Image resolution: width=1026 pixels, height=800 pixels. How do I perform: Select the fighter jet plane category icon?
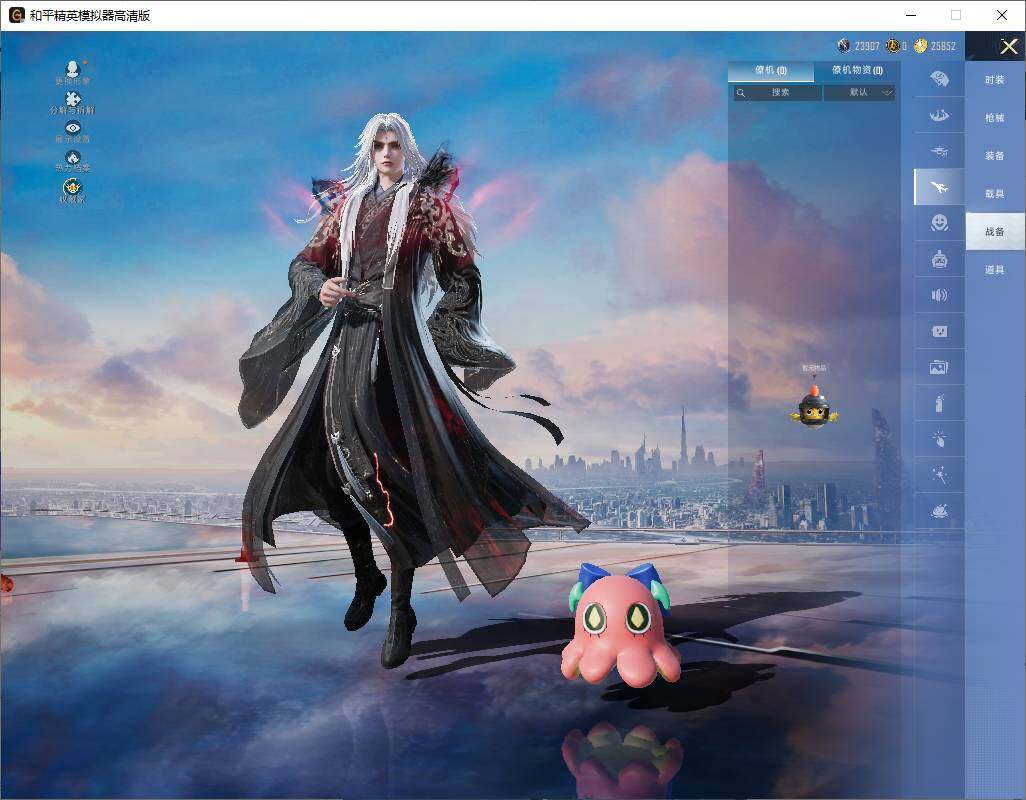point(939,188)
